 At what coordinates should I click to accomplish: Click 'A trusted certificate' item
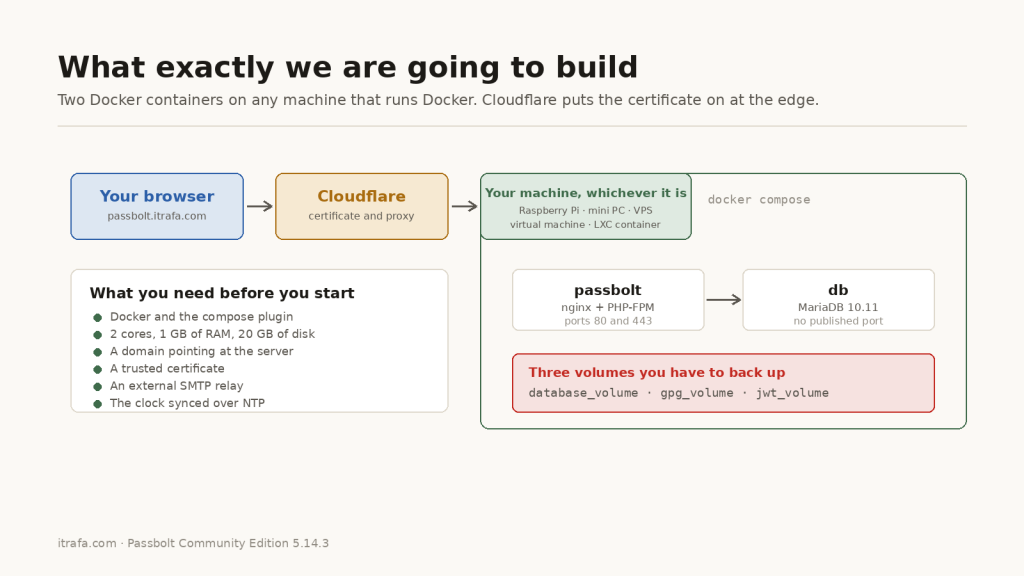[x=167, y=368]
